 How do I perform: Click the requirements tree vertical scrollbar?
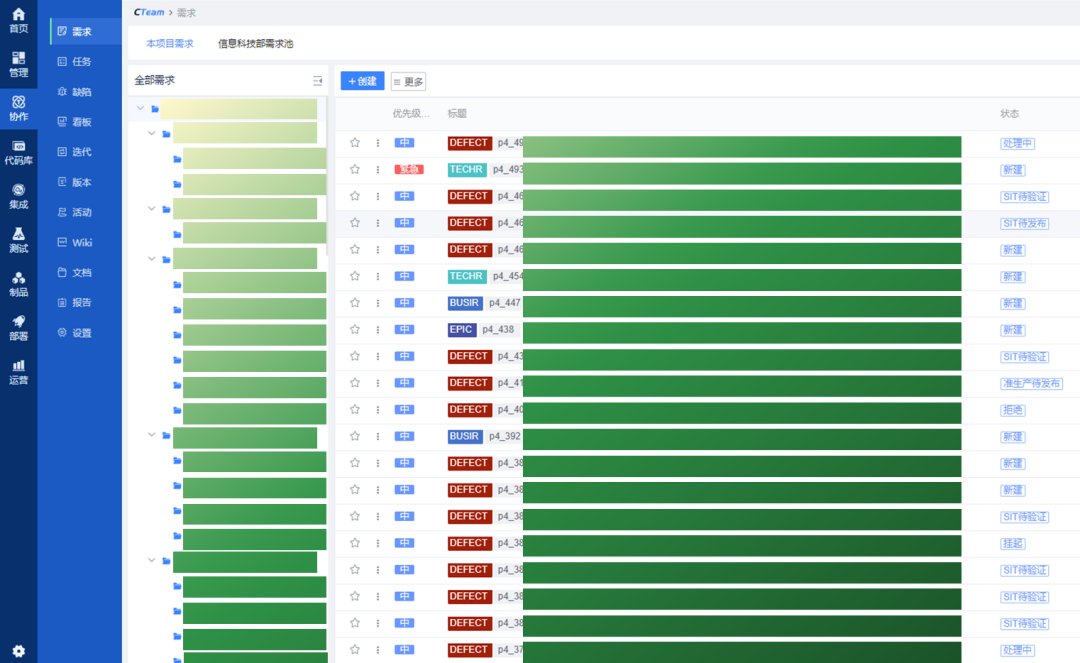(328, 178)
